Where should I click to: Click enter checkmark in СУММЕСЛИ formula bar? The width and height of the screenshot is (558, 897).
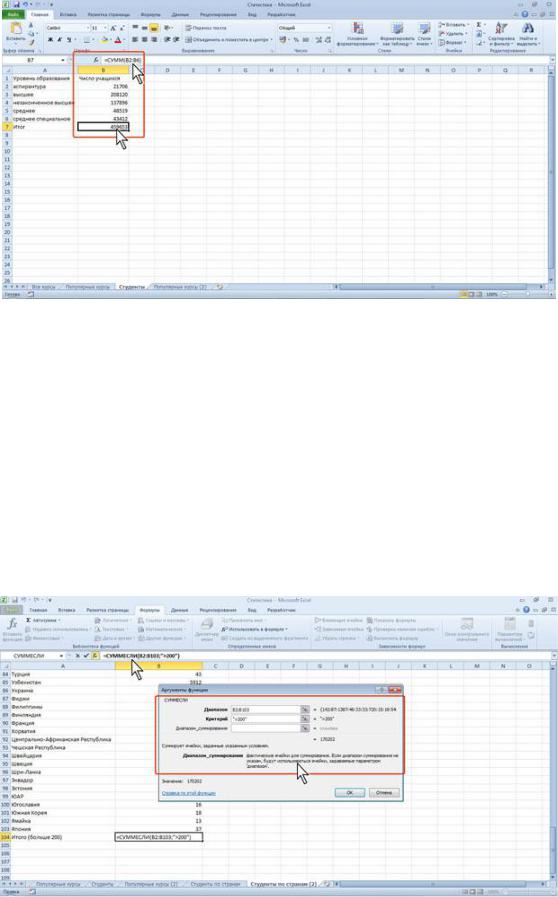(x=86, y=656)
